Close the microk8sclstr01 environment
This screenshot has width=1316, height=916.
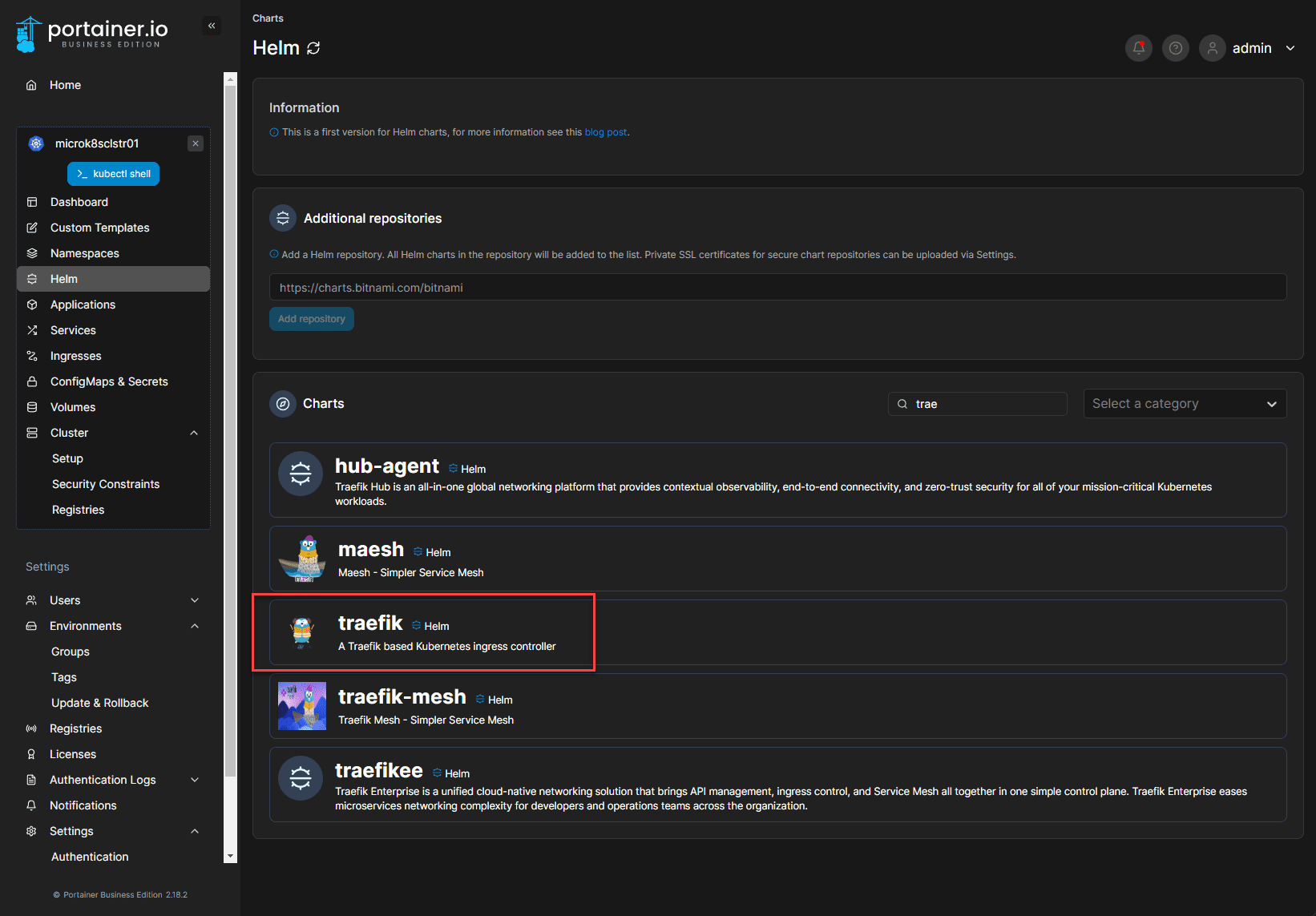196,143
